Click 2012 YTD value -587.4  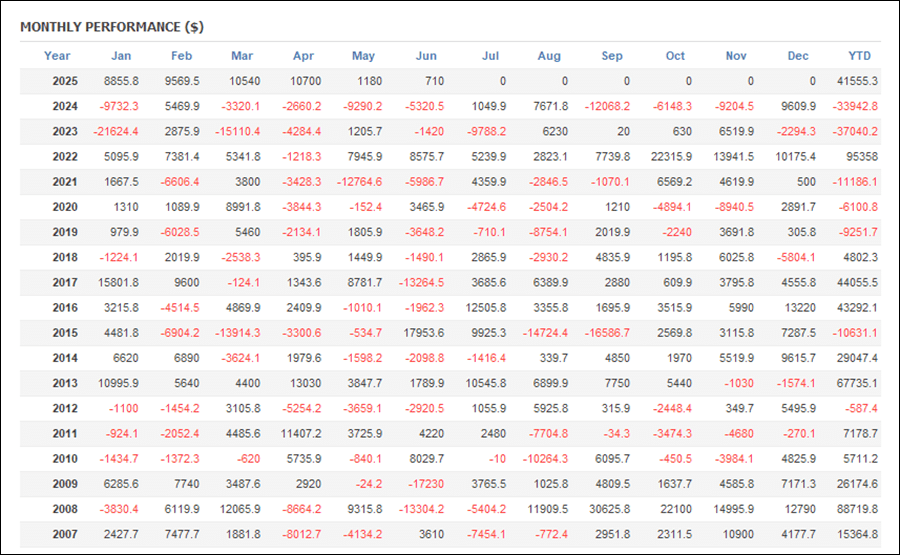tap(861, 409)
